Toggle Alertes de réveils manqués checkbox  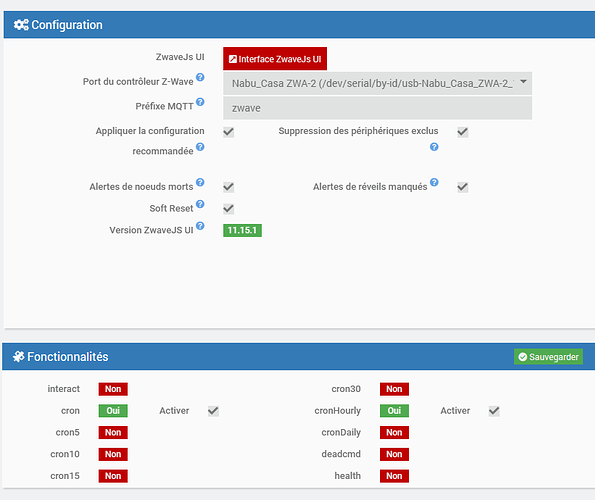(x=463, y=187)
